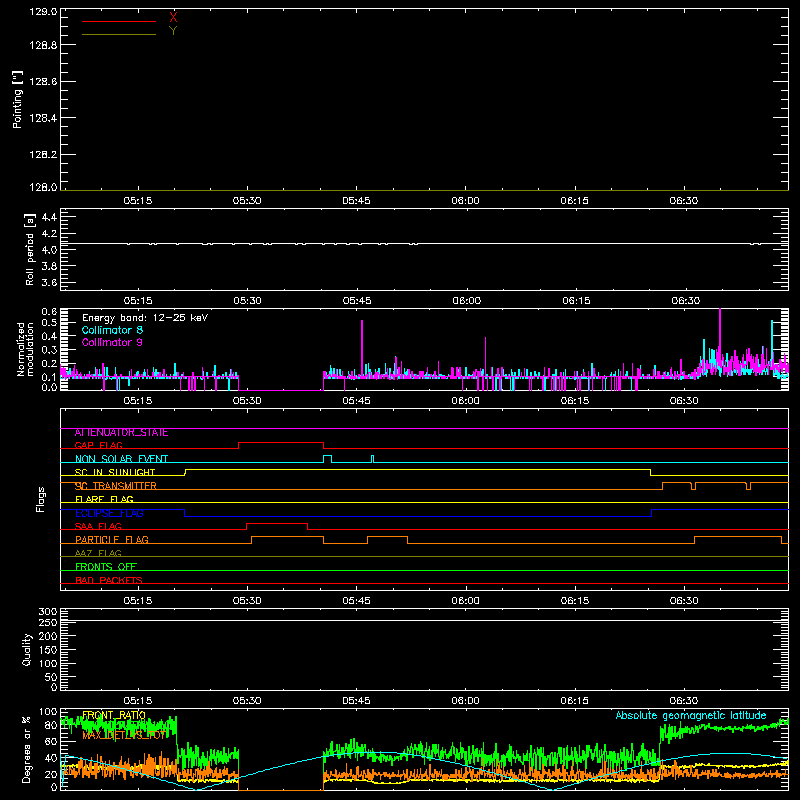The height and width of the screenshot is (800, 800).
Task: Click the Roll period axis title
Action: 30,249
